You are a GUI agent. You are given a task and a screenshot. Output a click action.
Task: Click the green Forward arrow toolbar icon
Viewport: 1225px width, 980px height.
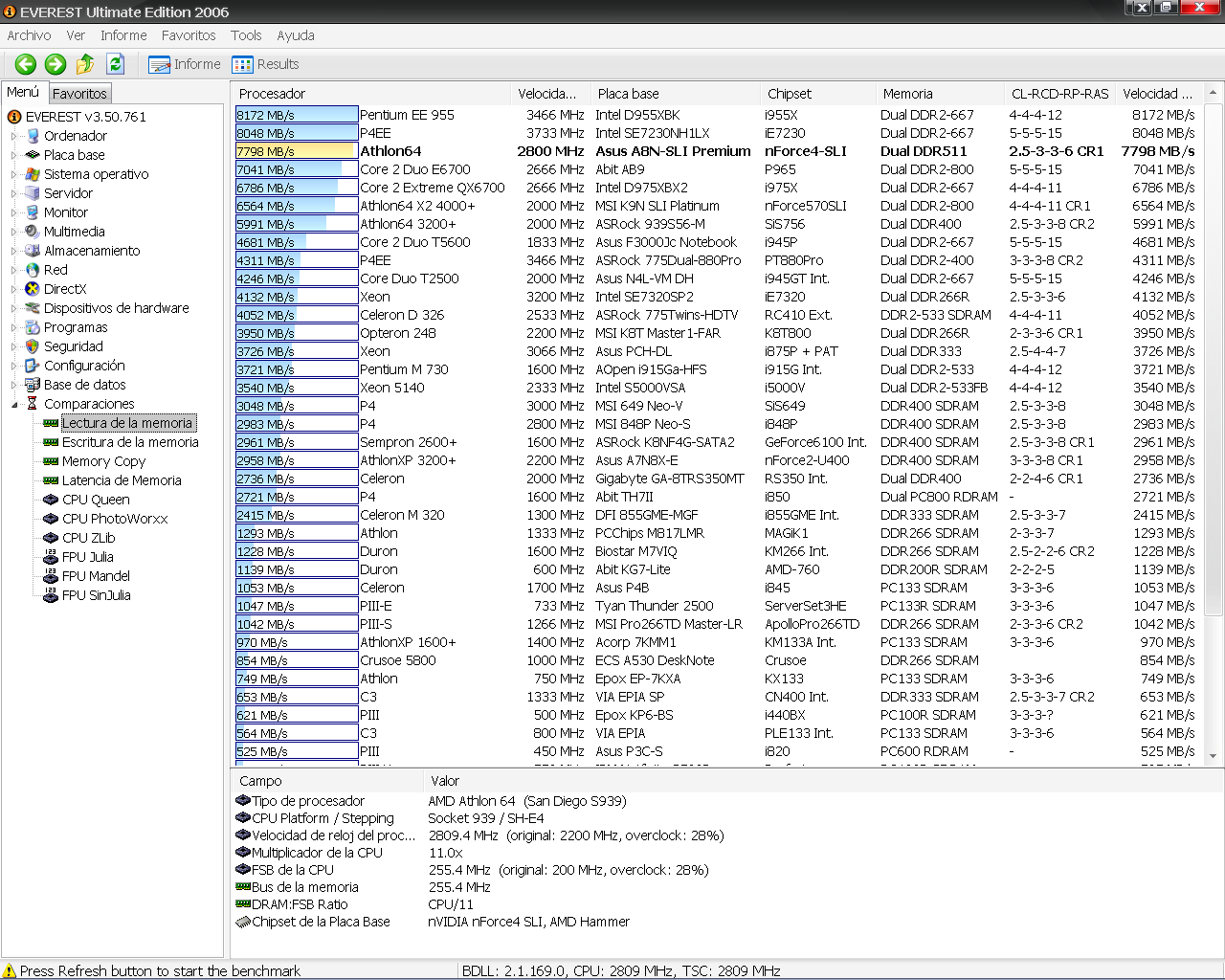[x=56, y=64]
